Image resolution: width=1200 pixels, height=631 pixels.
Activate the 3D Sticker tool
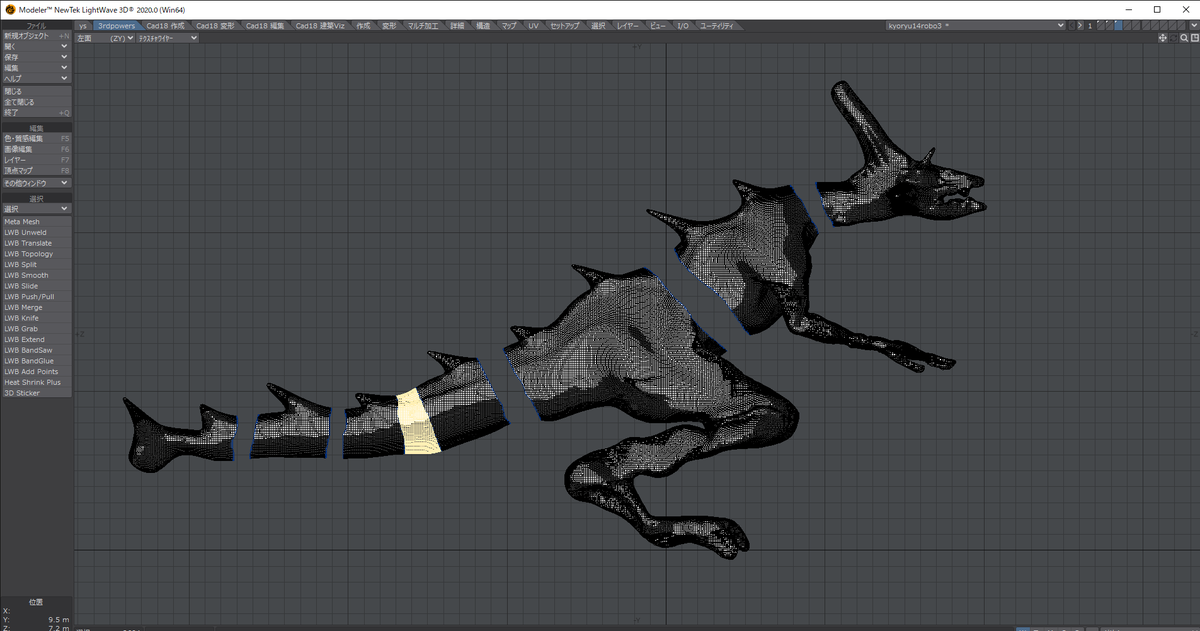pos(36,393)
